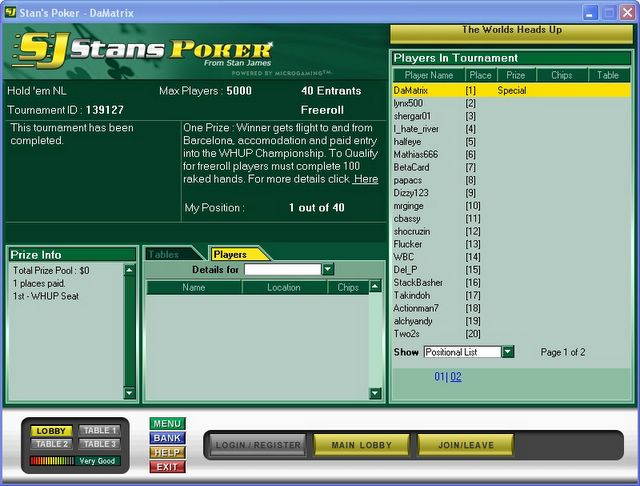Open the Show Positional List dropdown arrow
Viewport: 640px width, 486px height.
click(x=508, y=352)
